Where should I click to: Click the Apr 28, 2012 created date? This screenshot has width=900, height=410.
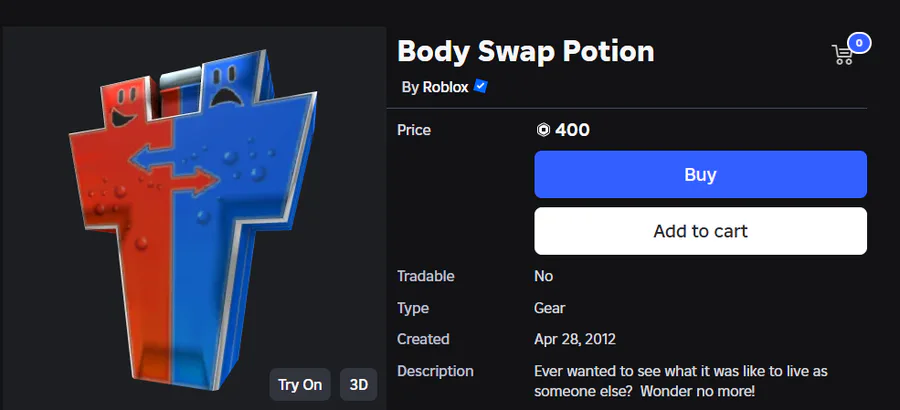(575, 339)
